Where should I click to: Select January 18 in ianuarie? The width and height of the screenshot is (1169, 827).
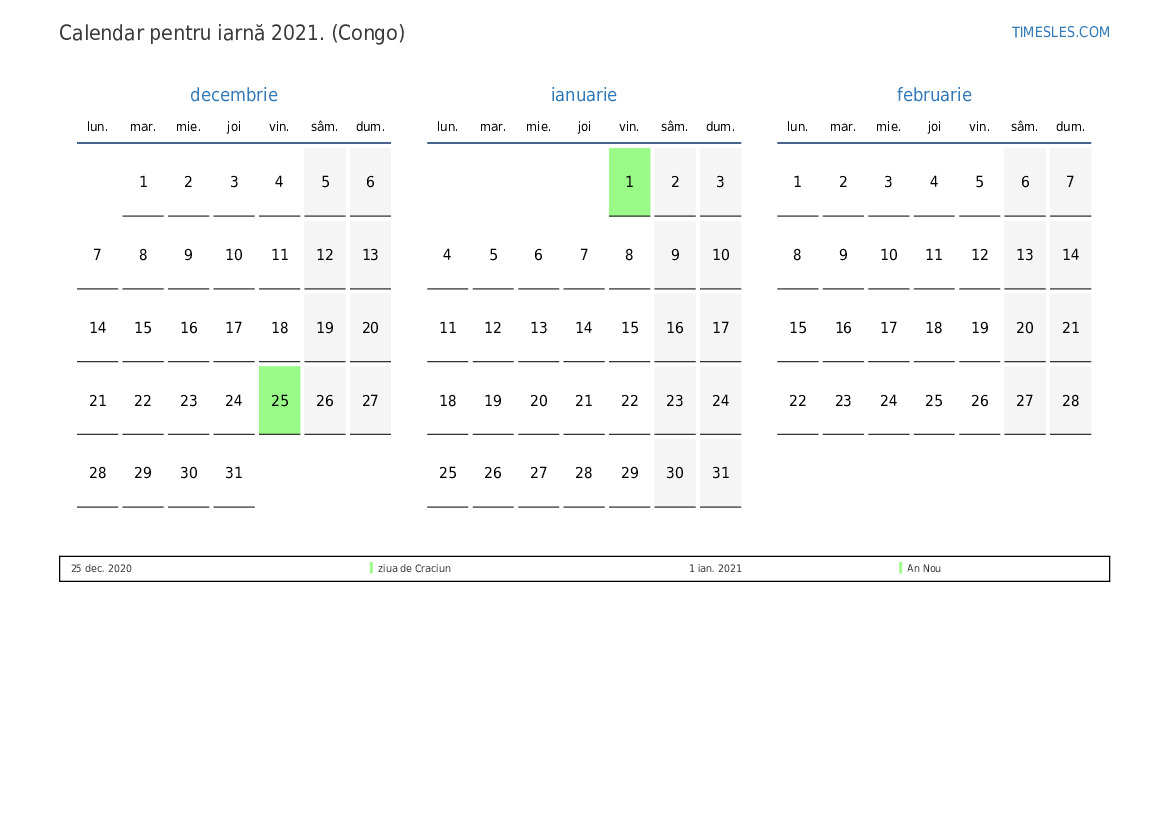(447, 400)
